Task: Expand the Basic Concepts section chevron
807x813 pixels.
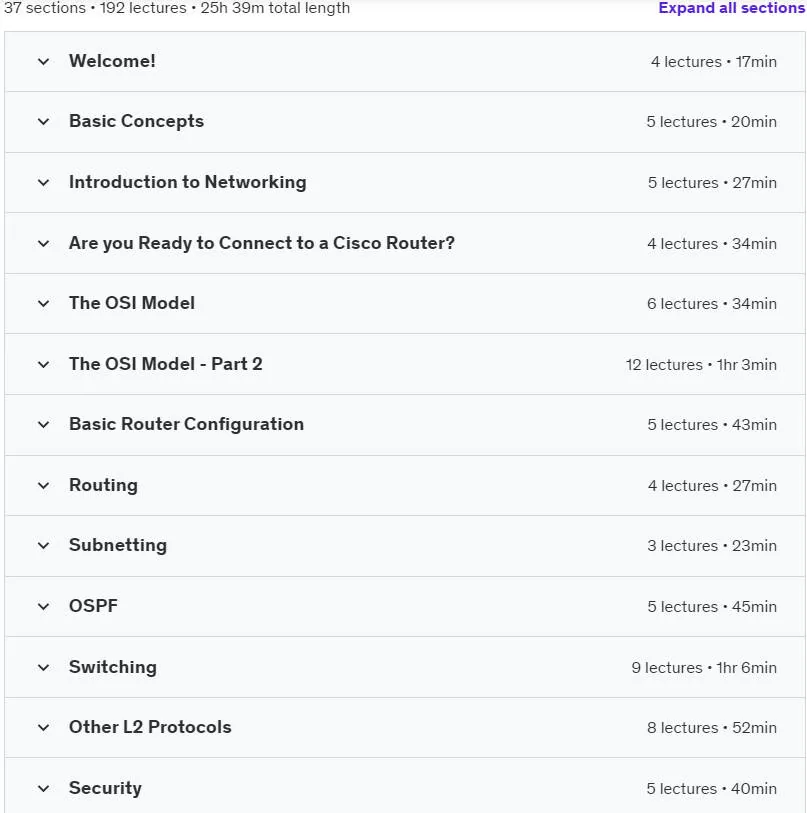Action: pyautogui.click(x=44, y=122)
